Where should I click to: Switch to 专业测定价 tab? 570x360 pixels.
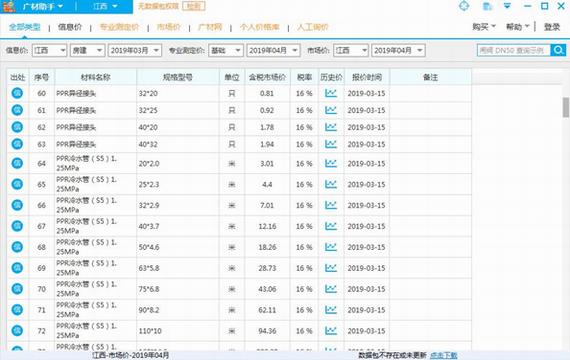119,27
